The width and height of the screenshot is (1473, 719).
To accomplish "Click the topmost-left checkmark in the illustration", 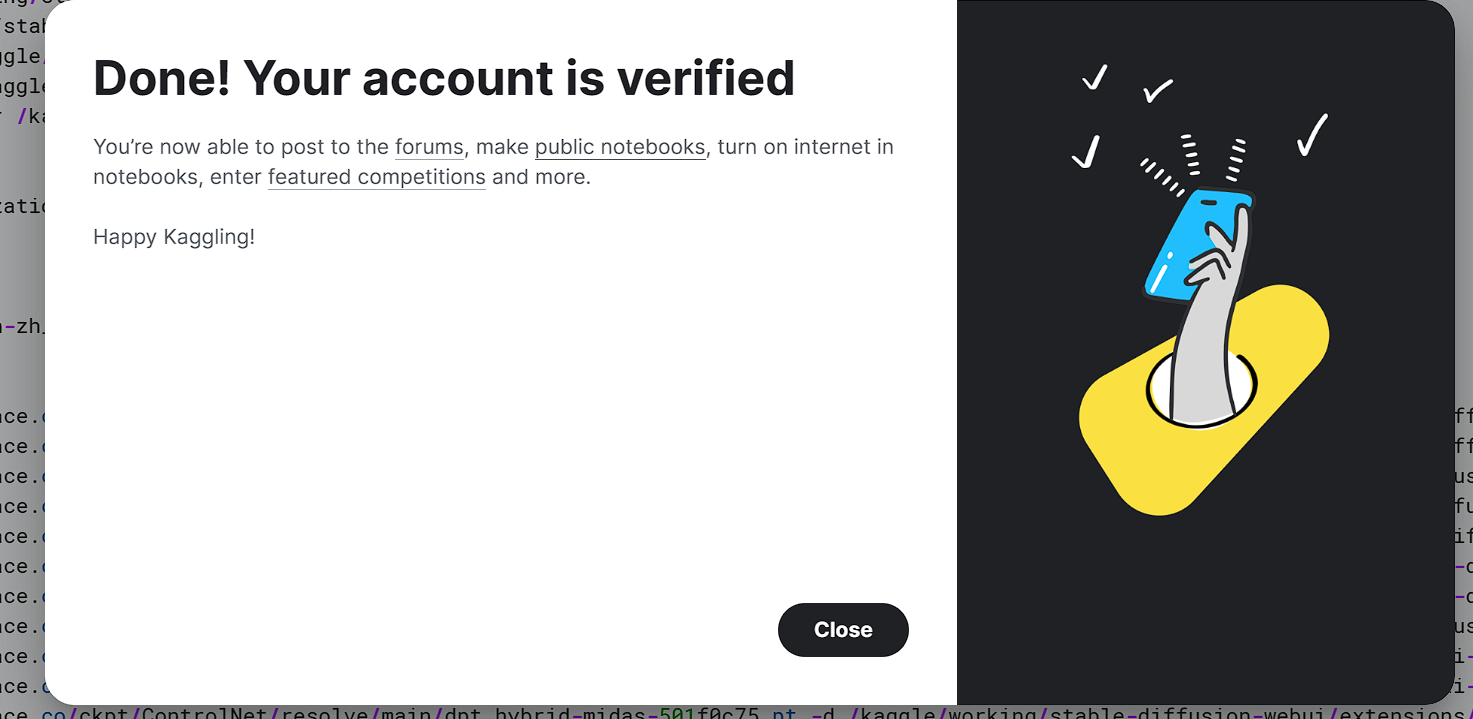I will (1095, 77).
